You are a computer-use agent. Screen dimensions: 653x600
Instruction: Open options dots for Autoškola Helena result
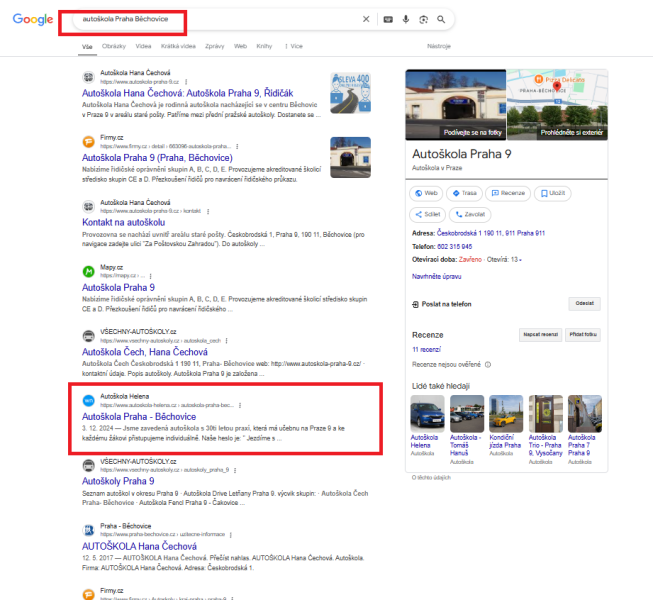click(x=240, y=405)
